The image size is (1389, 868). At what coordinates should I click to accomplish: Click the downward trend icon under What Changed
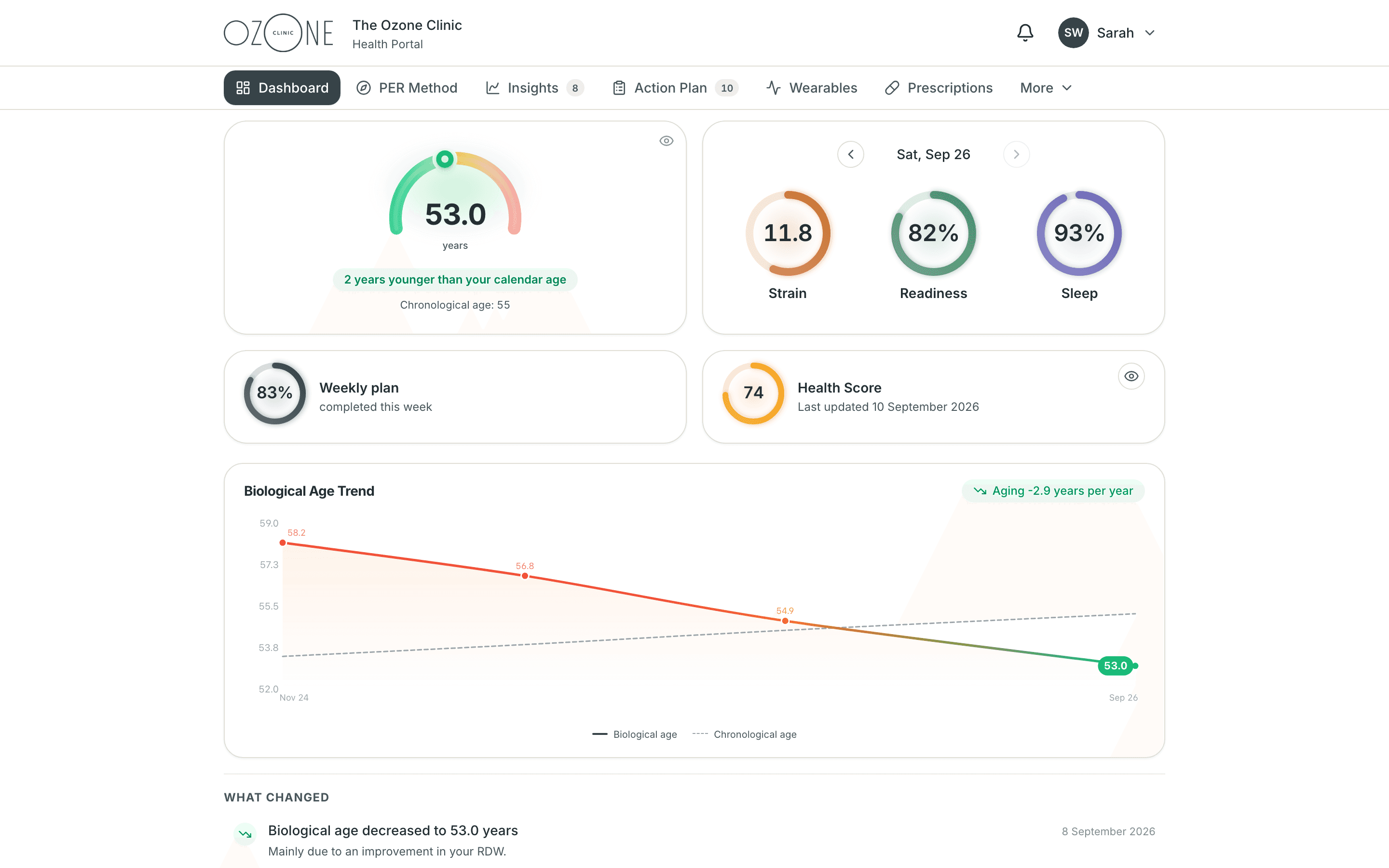pyautogui.click(x=245, y=834)
